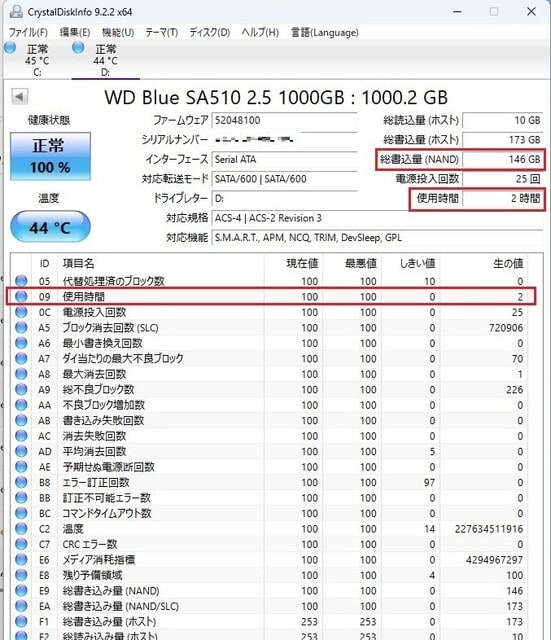Click the power on hours value 2 時間
Image resolution: width=551 pixels, height=640 pixels.
(x=502, y=198)
